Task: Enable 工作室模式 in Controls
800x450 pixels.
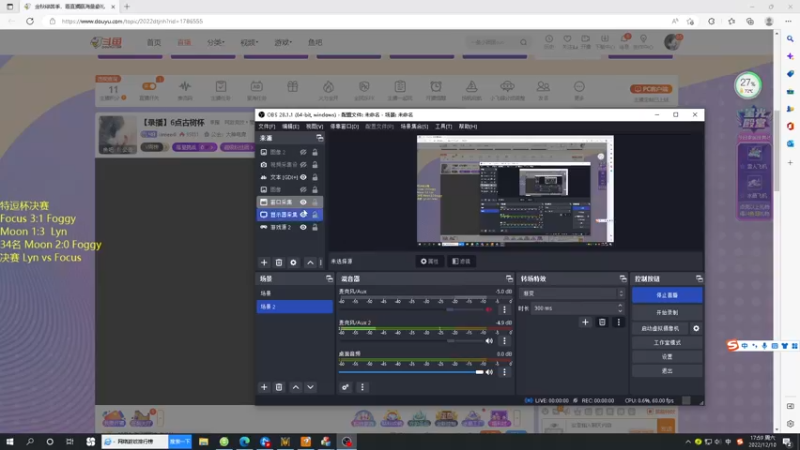Action: 667,342
